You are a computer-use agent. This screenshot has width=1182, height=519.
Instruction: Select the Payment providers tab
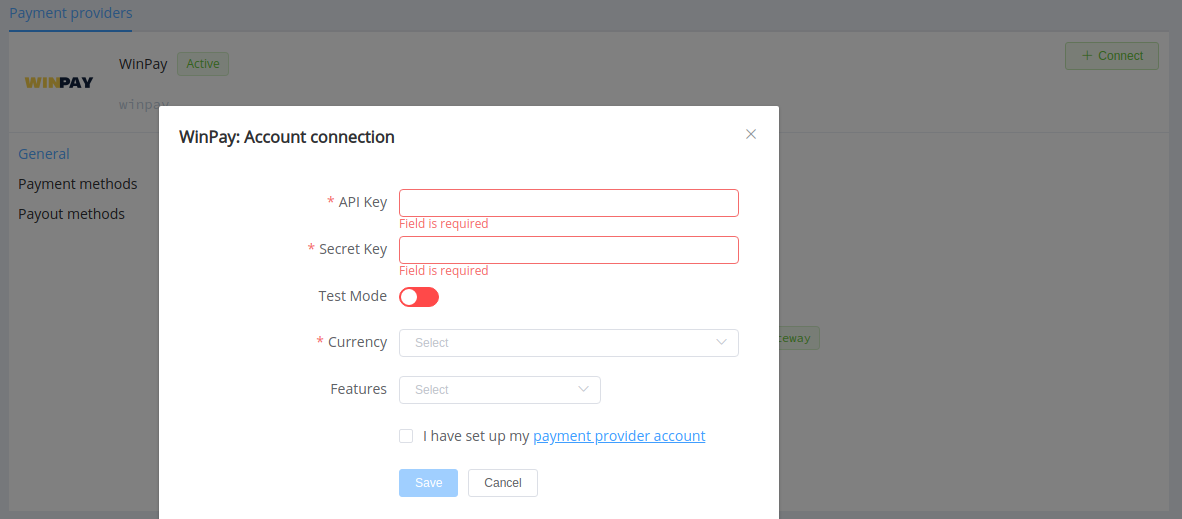point(71,14)
